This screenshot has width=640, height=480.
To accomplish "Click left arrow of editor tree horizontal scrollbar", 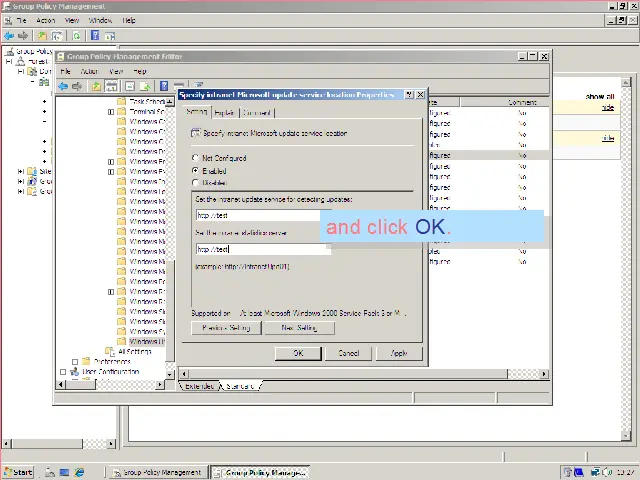I will (x=60, y=384).
